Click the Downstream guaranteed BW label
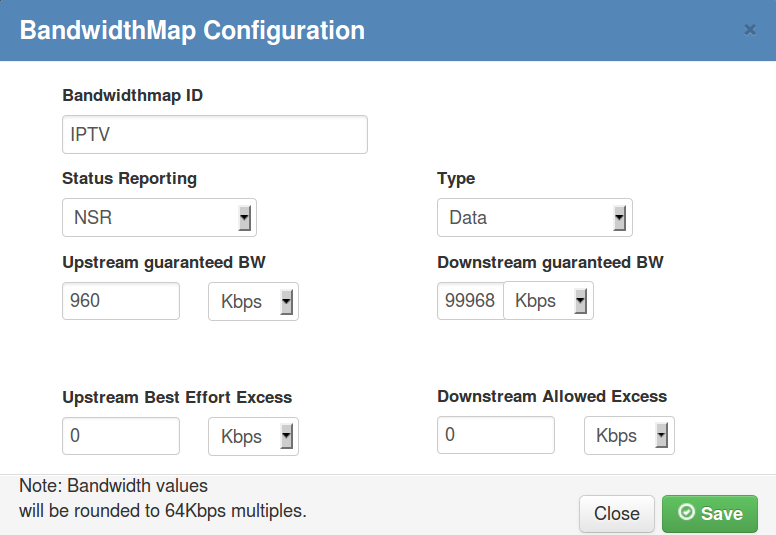This screenshot has width=776, height=535. click(550, 262)
